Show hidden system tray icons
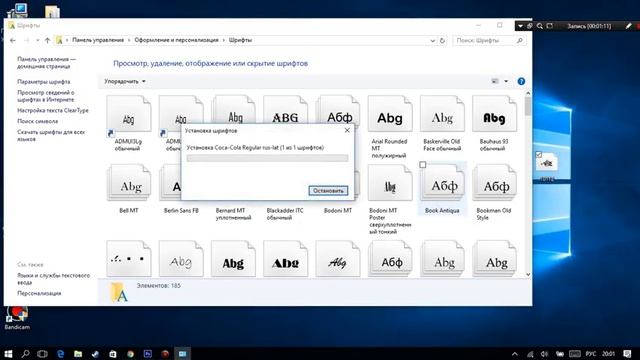Viewport: 640px width, 360px height. click(515, 354)
